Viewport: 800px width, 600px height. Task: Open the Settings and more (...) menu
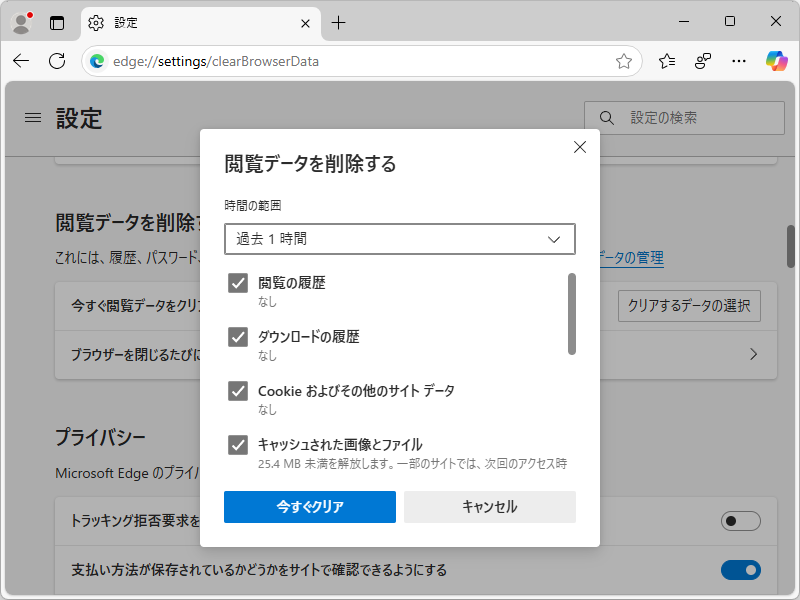point(738,61)
